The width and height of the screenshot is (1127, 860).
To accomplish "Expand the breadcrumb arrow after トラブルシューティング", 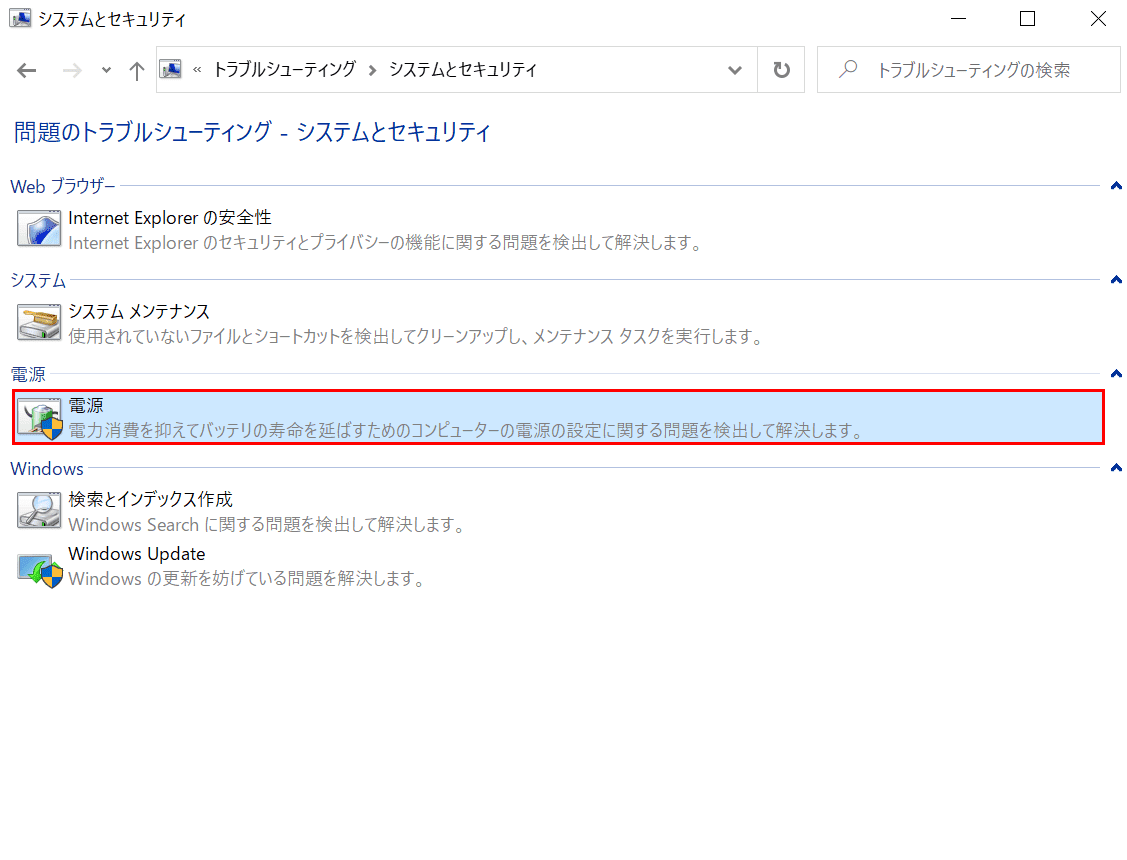I will [x=372, y=70].
